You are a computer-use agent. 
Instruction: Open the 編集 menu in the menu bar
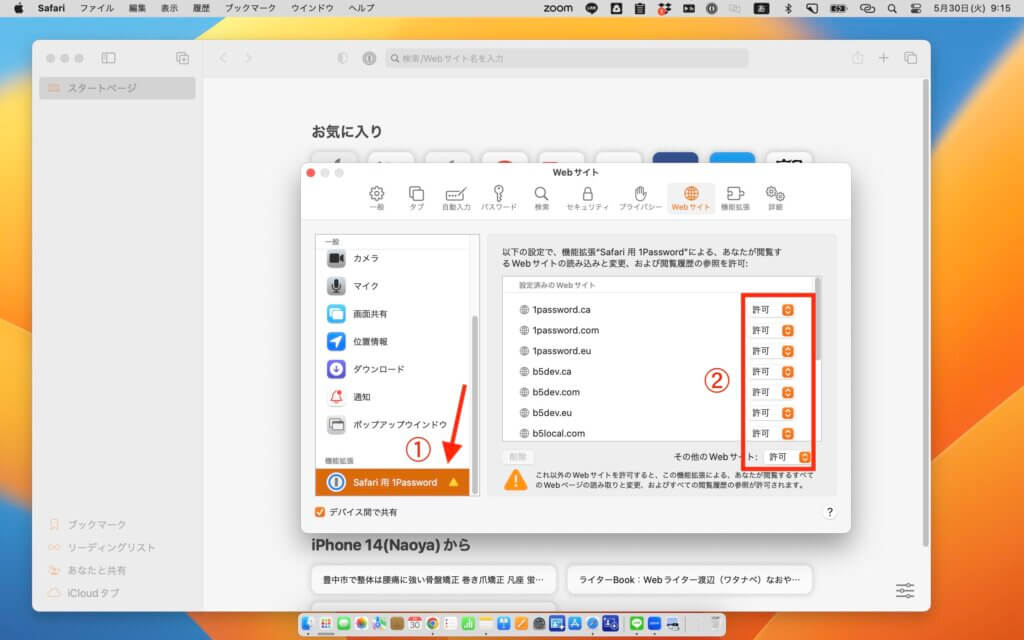(x=137, y=8)
